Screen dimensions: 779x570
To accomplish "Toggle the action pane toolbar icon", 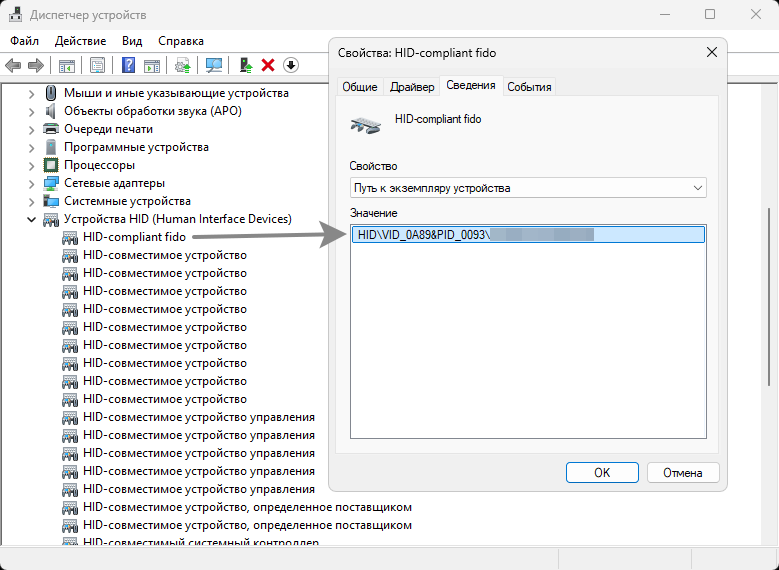I will click(152, 65).
